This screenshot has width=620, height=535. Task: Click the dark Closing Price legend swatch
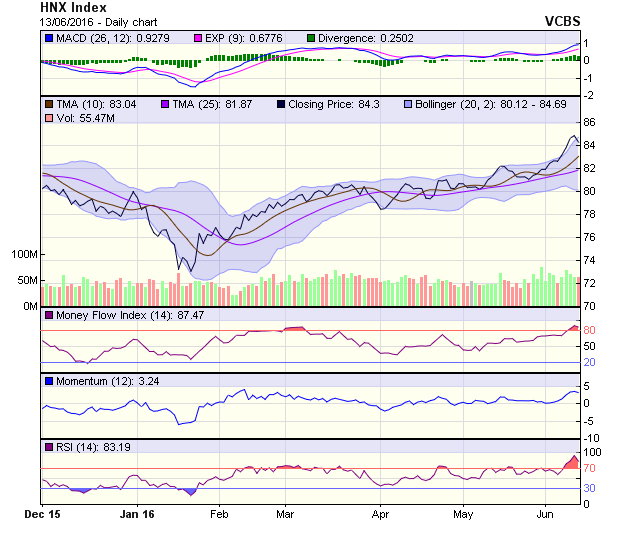(283, 104)
